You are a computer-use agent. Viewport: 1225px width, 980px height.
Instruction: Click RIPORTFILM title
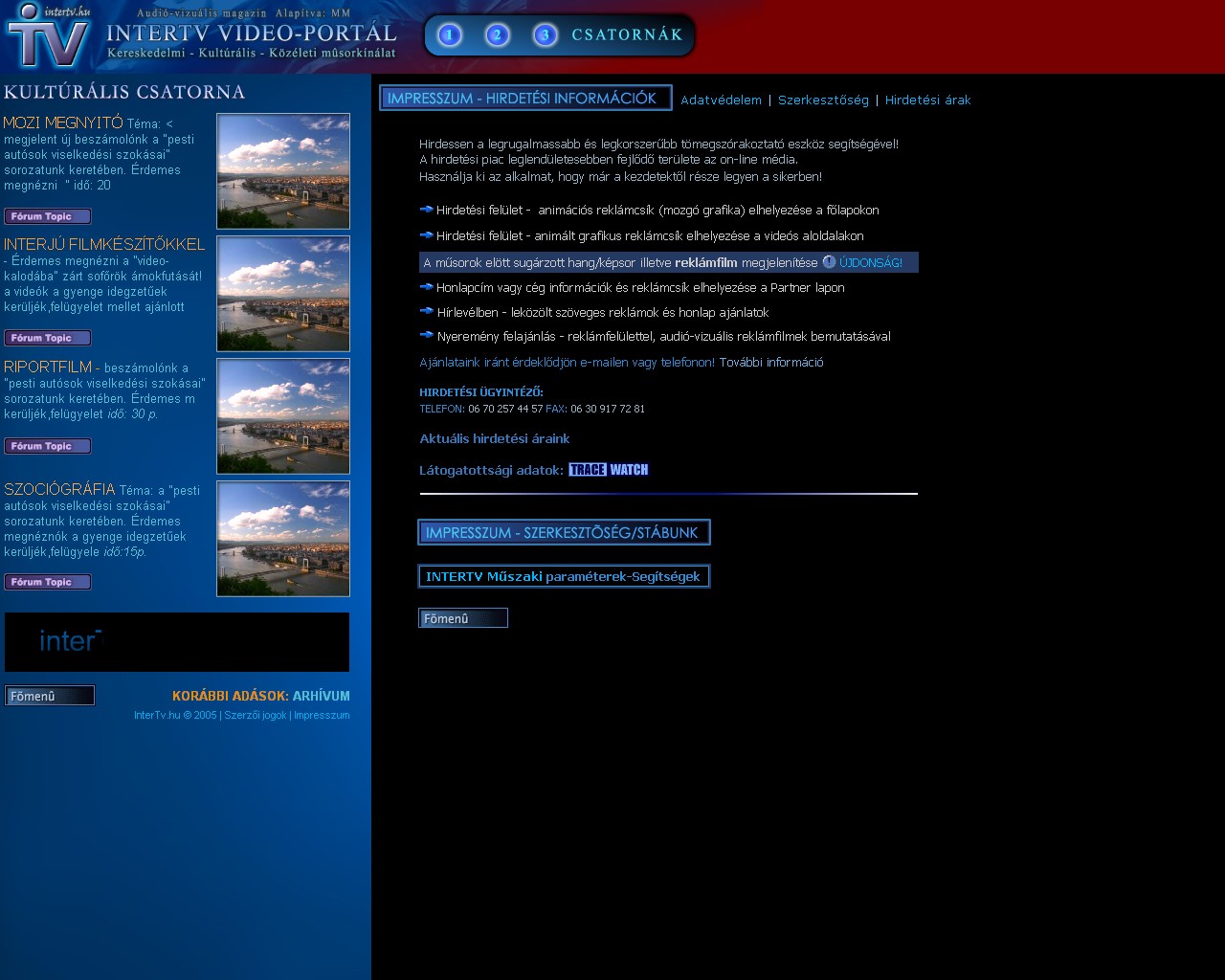point(48,367)
